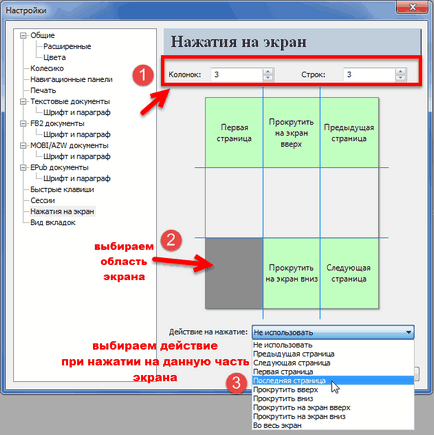Choose Первая страница from dropdown list
The width and height of the screenshot is (434, 435).
333,372
